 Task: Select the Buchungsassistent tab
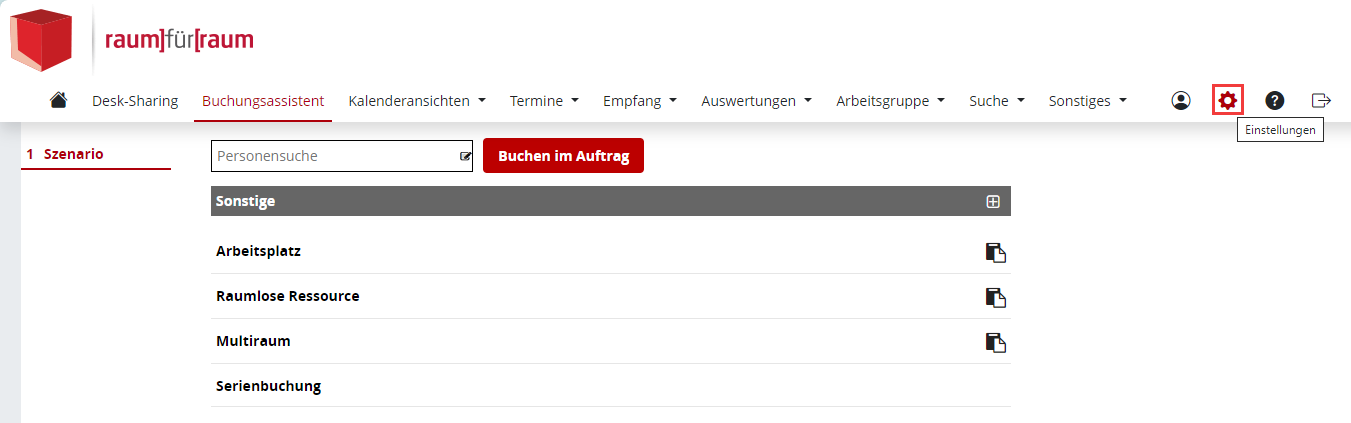pyautogui.click(x=263, y=101)
